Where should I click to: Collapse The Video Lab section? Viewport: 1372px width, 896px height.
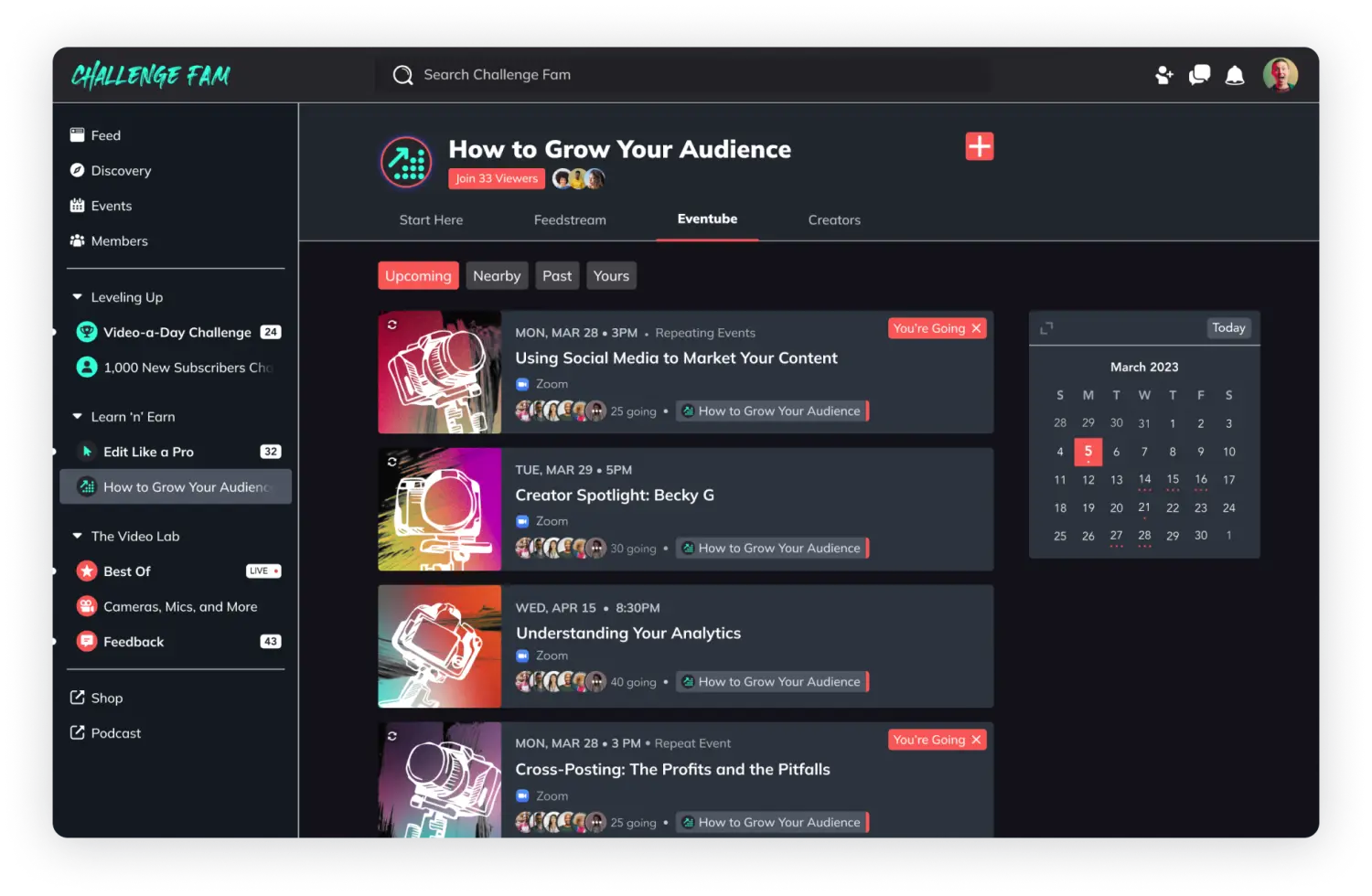coord(77,537)
